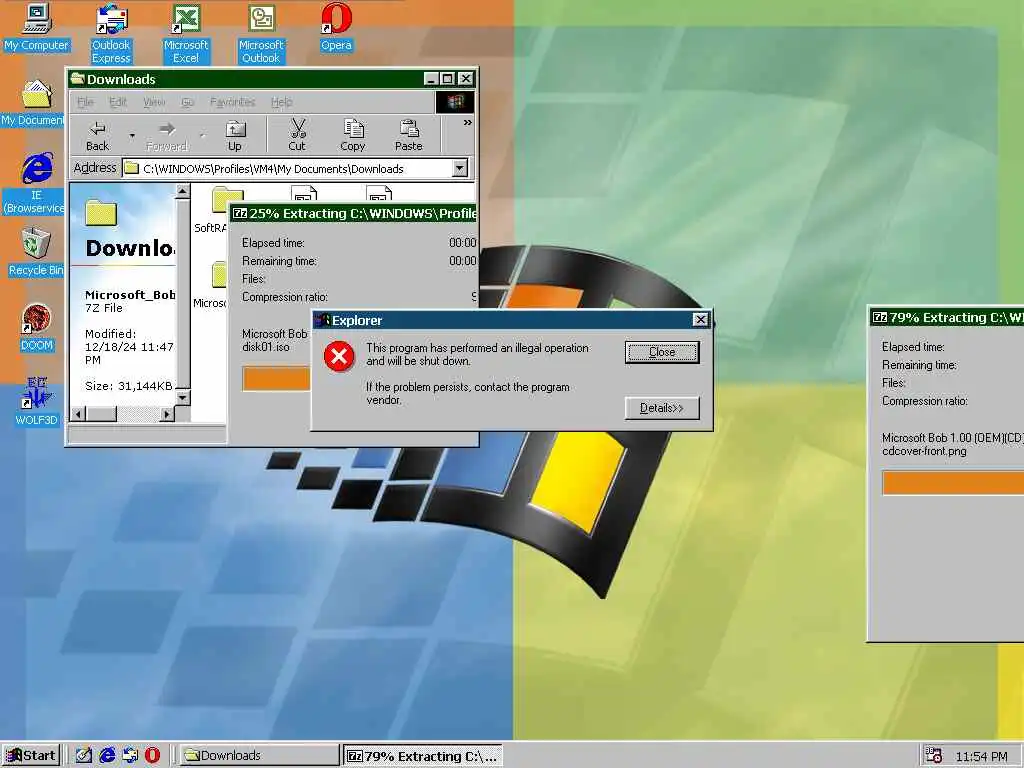The width and height of the screenshot is (1024, 768).
Task: Open the address bar dropdown
Action: pos(460,168)
